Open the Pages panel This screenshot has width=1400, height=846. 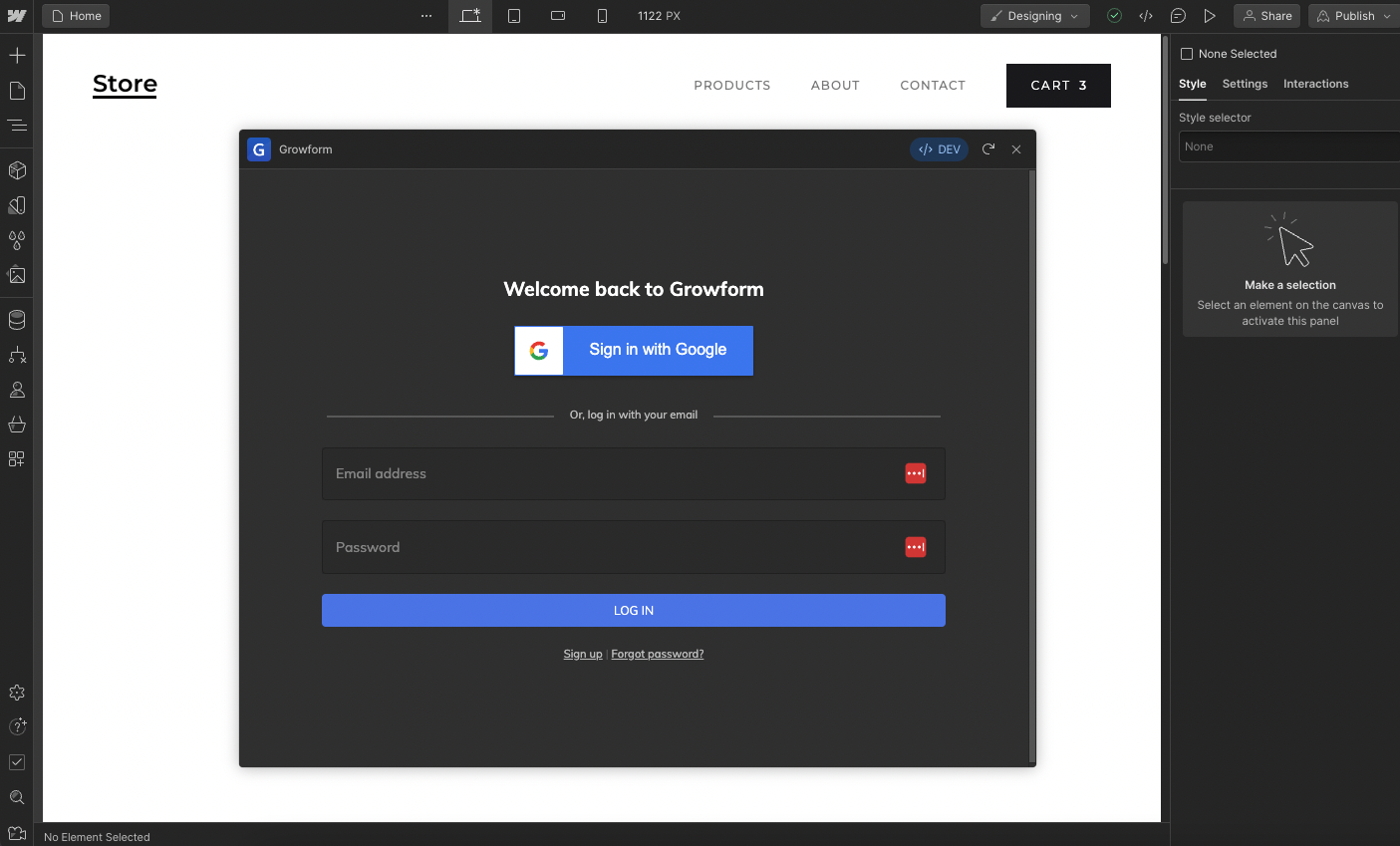point(16,90)
